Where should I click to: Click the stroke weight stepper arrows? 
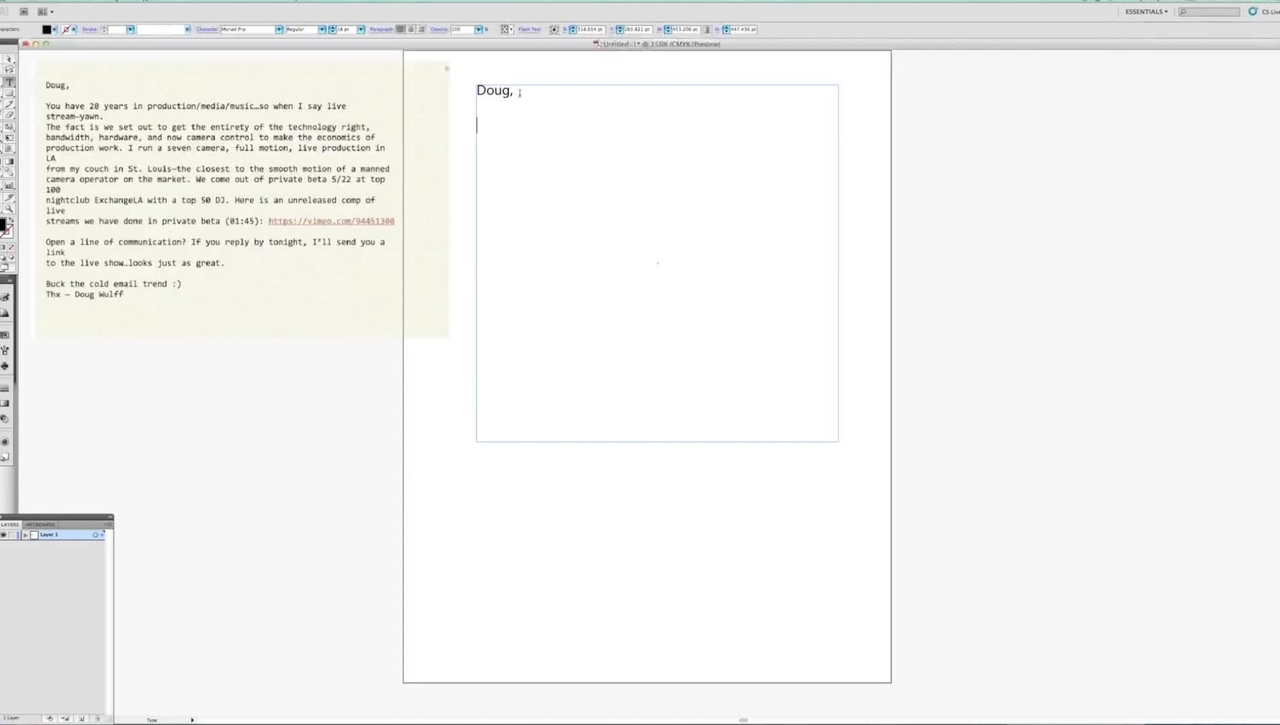click(x=104, y=29)
